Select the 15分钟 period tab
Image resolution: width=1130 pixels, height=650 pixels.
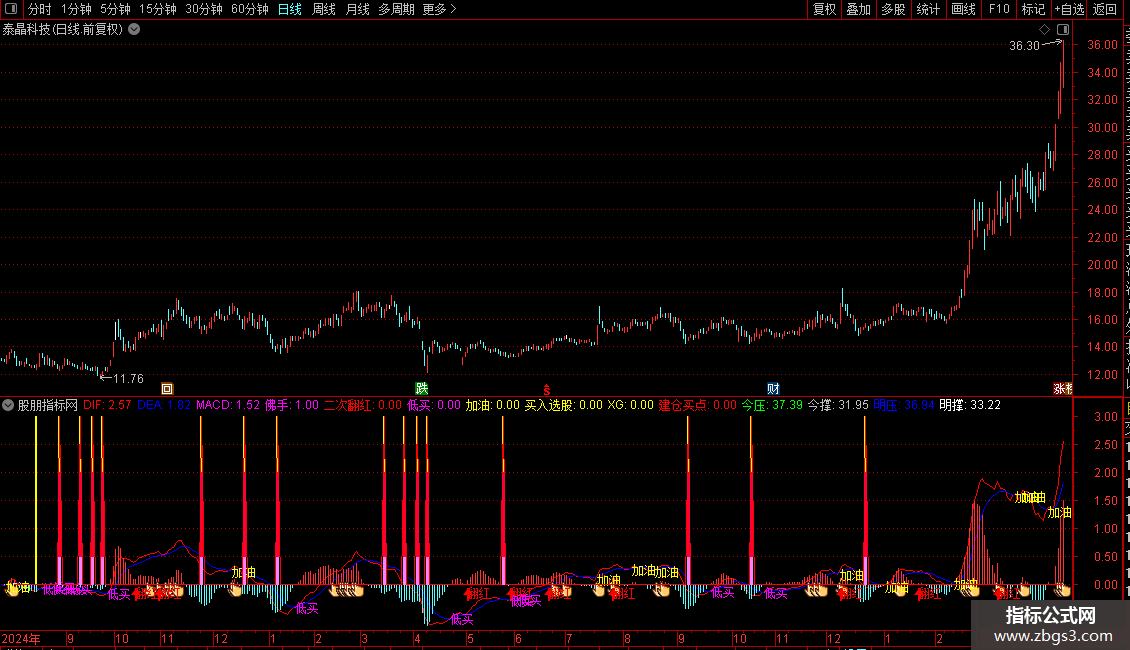[158, 9]
